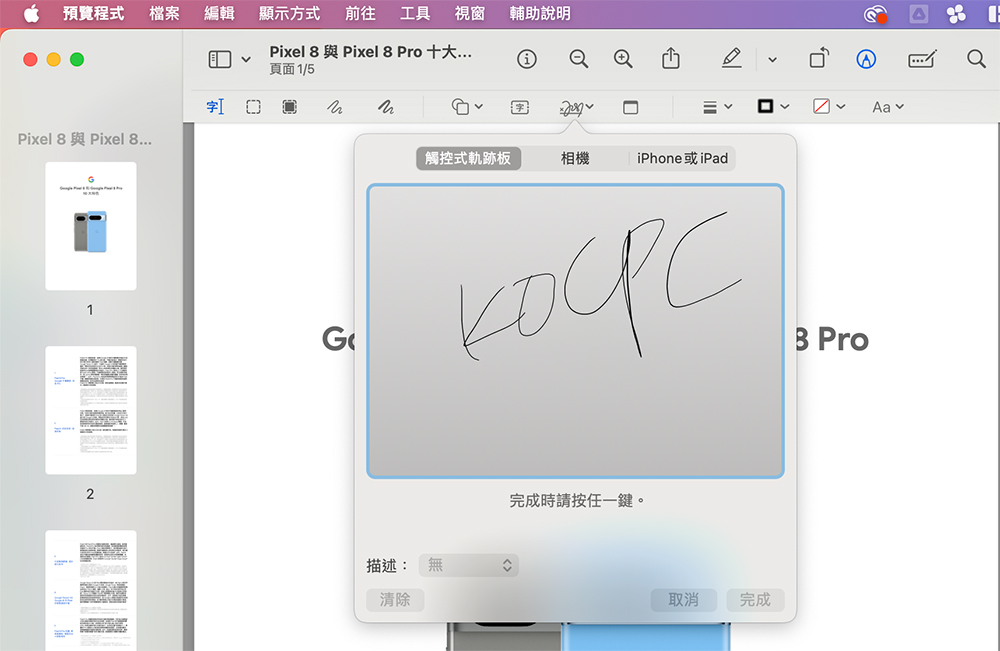Toggle the markup toolbar
Image resolution: width=1000 pixels, height=651 pixels.
click(x=866, y=59)
